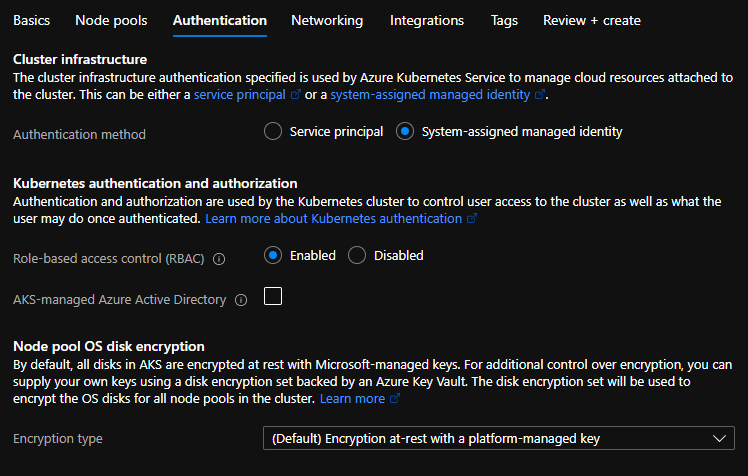Click external link icon after Kubernetes authentication link
Image resolution: width=748 pixels, height=476 pixels.
coord(471,218)
